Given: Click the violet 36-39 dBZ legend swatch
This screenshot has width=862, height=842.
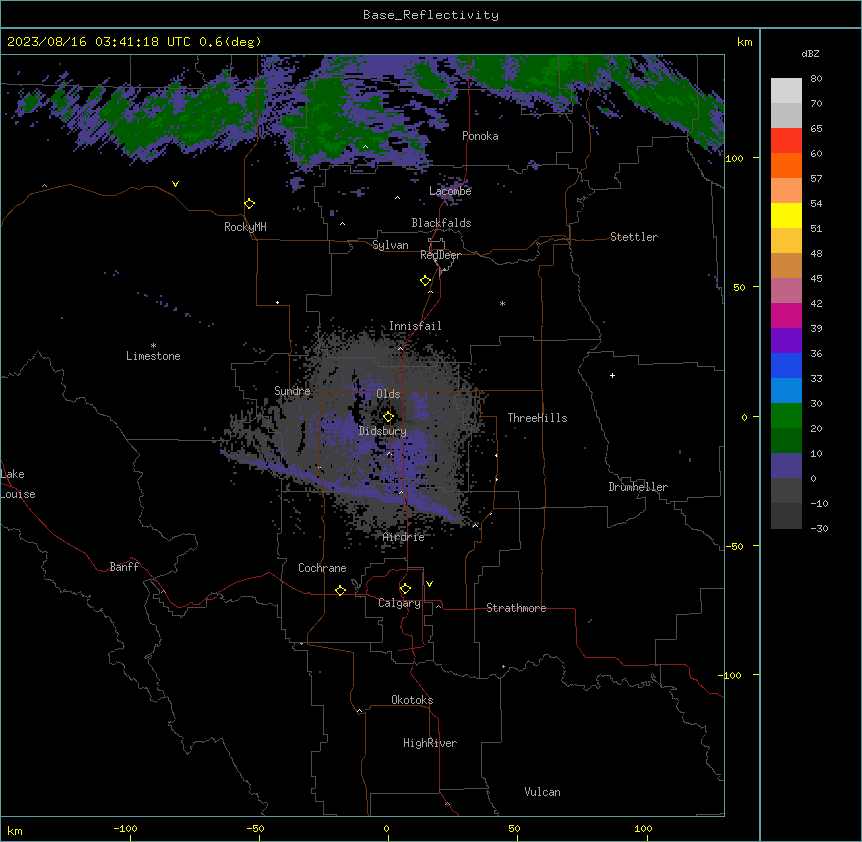Looking at the screenshot, I should coord(786,341).
